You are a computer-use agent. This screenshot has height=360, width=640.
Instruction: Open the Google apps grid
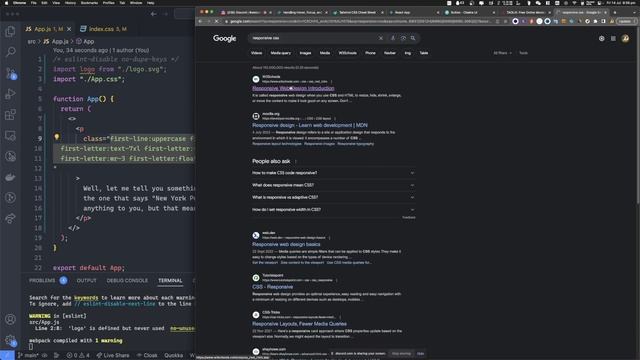(613, 38)
